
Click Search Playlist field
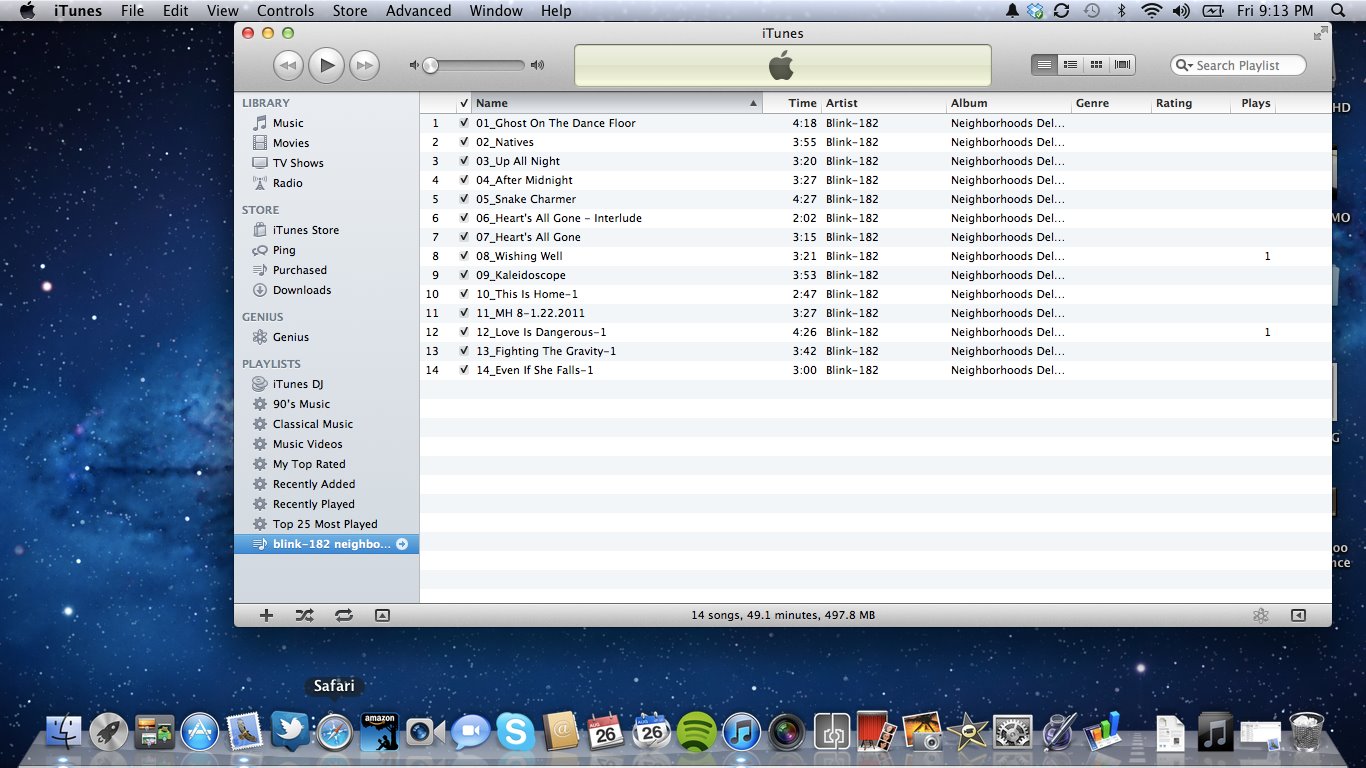1238,65
